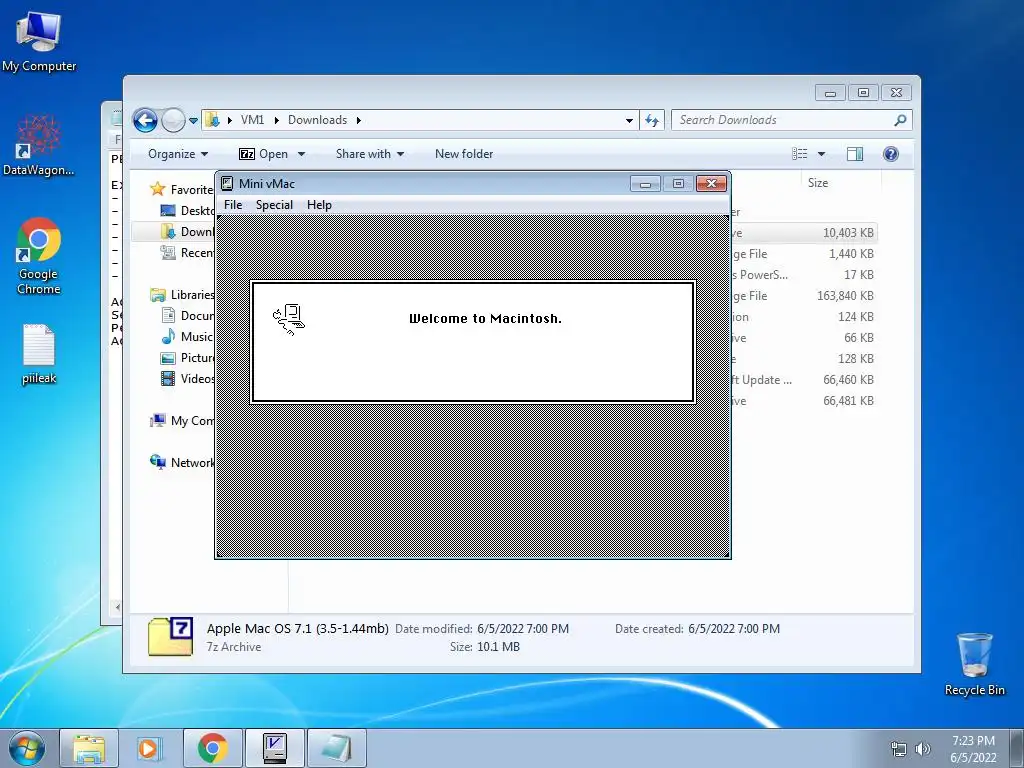
Task: Open the Mini vMac Help menu
Action: pos(319,205)
